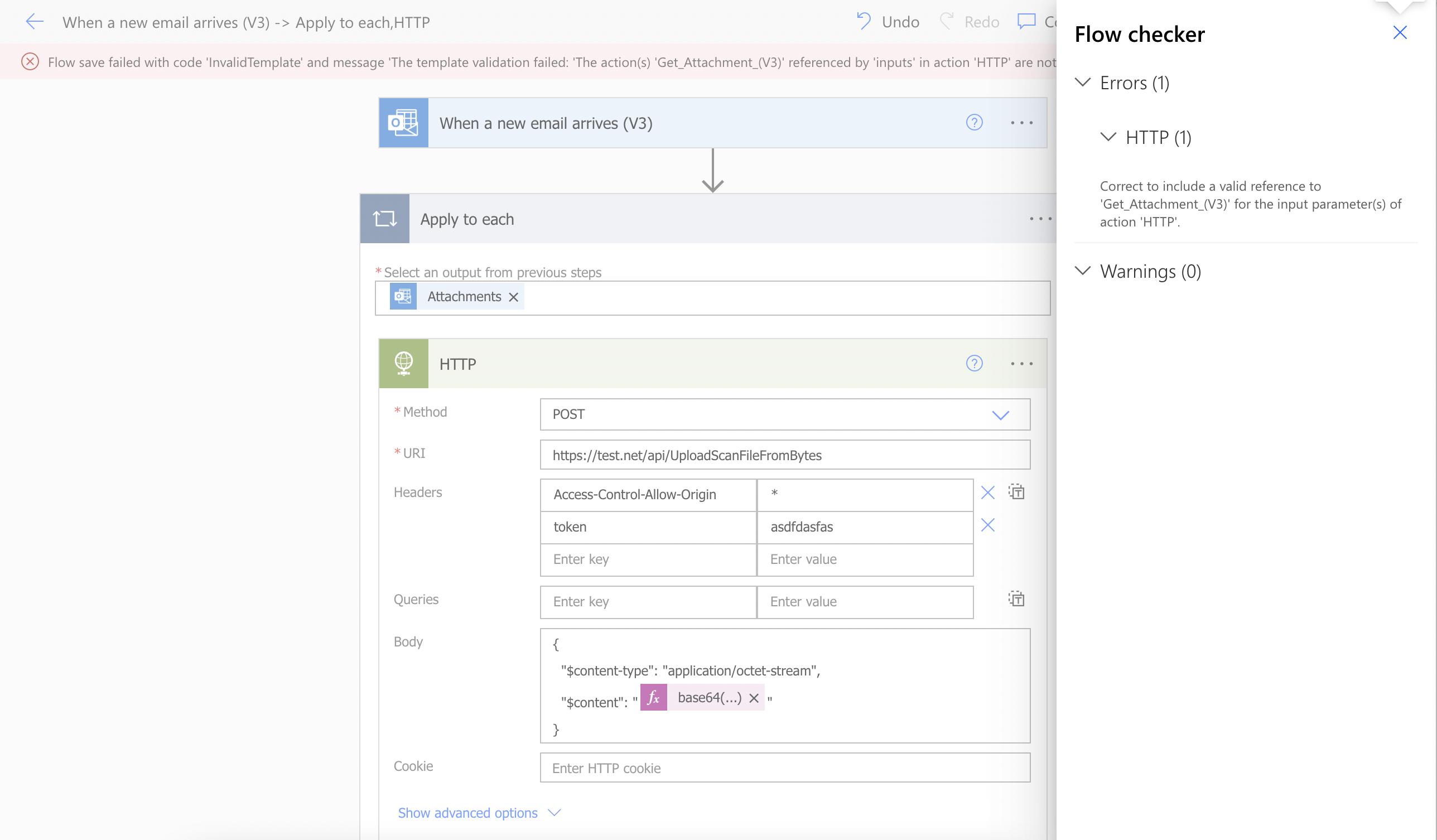Open help for the email trigger

point(974,123)
